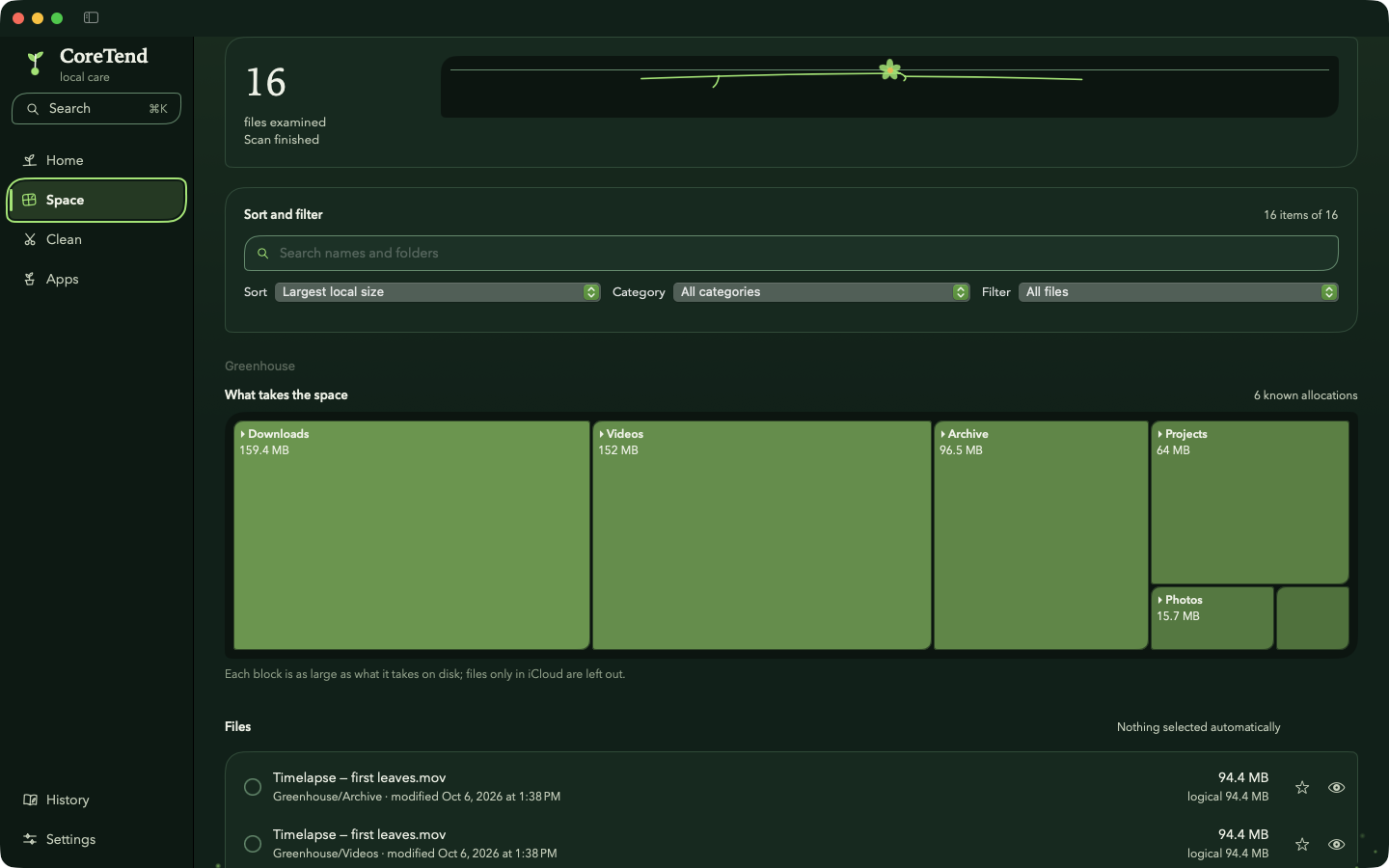Reveal the Greenhouse/Archive Timelapse file via eye icon

pos(1337,787)
